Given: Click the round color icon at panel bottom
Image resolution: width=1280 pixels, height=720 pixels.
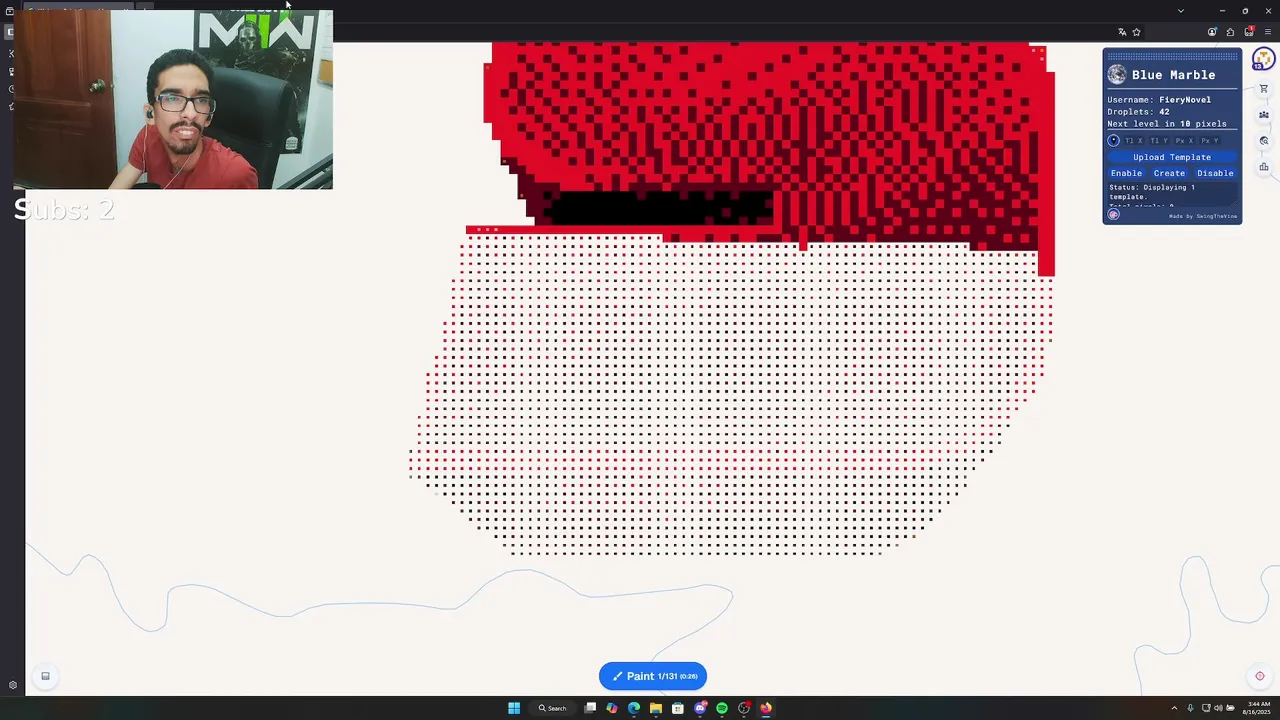Looking at the screenshot, I should (1113, 214).
